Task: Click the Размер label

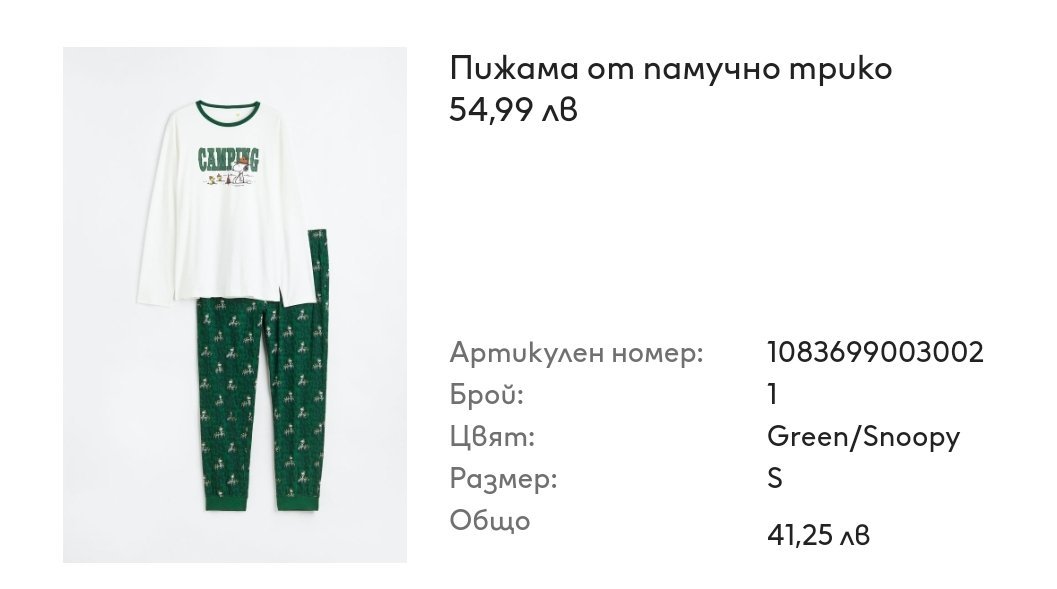Action: click(504, 479)
